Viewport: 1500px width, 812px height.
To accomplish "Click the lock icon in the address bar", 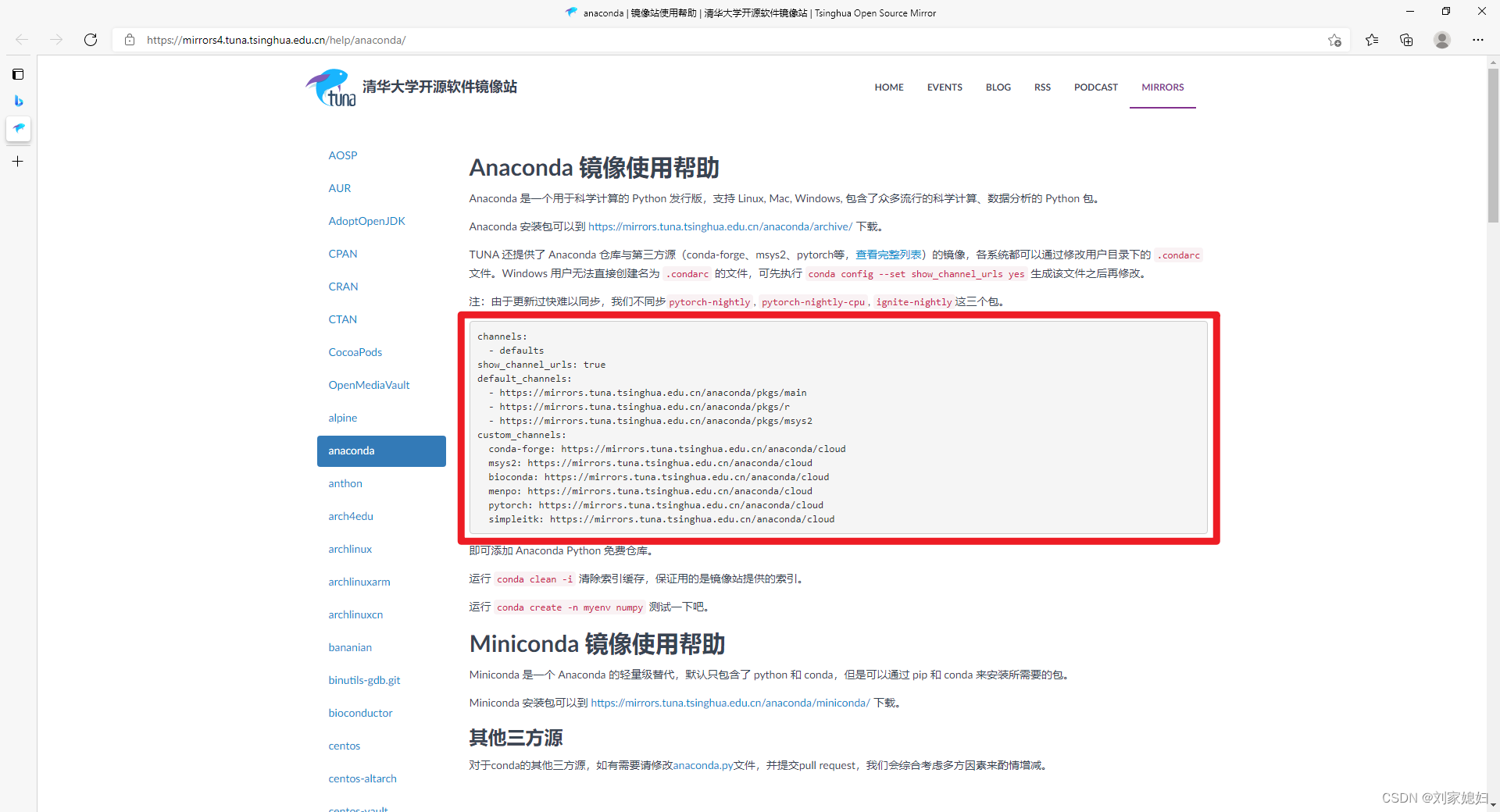I will point(130,40).
